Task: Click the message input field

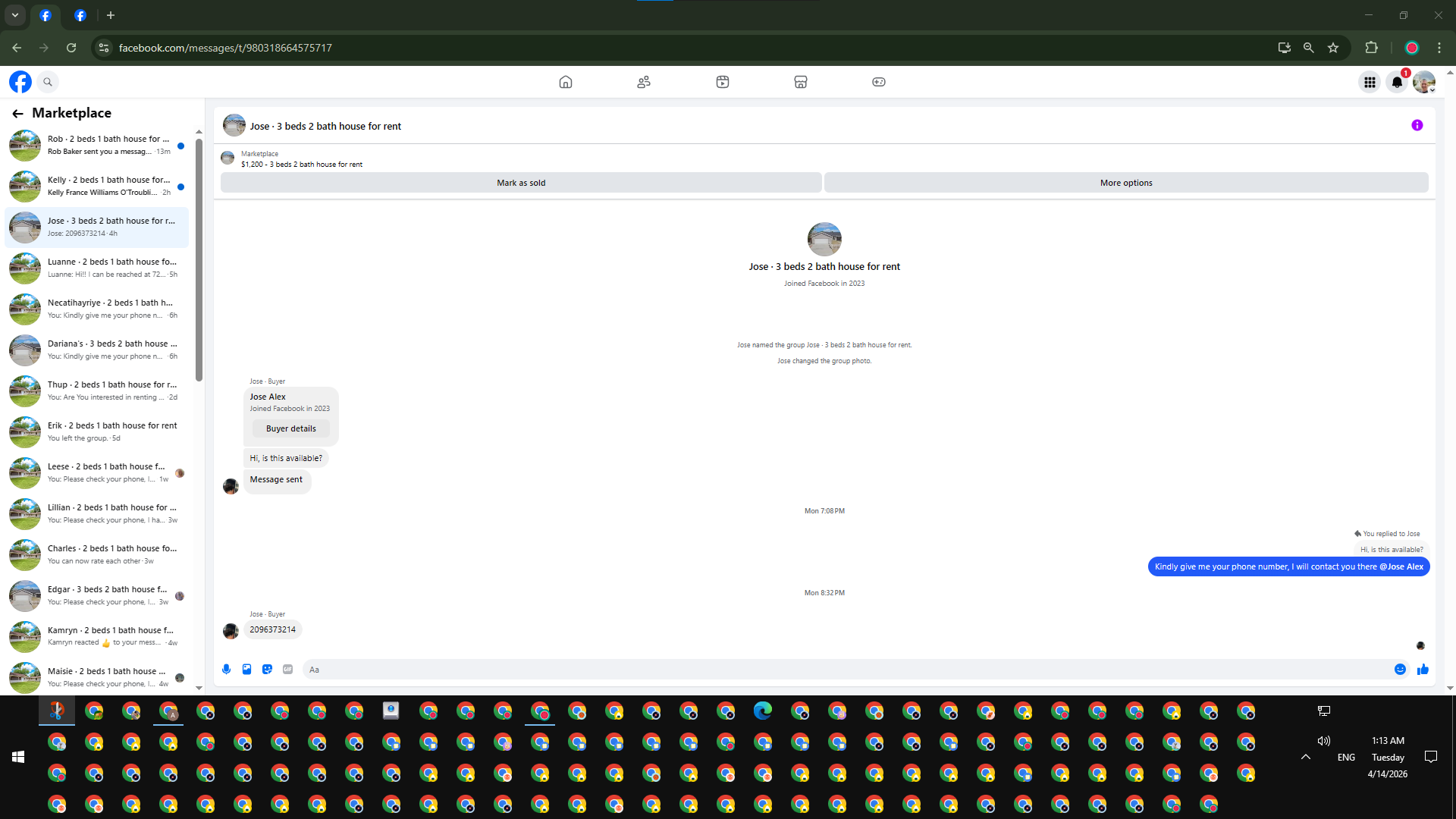Action: pos(842,670)
